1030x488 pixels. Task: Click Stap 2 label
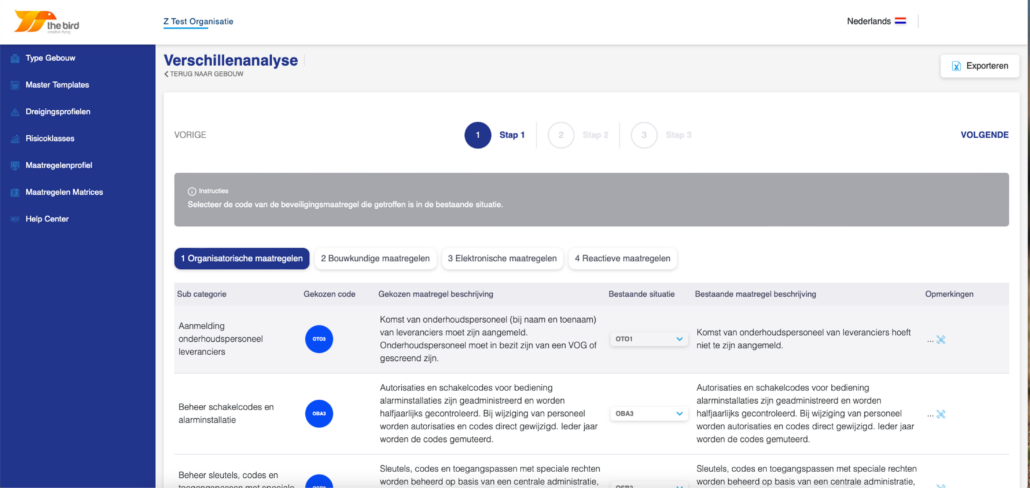click(596, 135)
